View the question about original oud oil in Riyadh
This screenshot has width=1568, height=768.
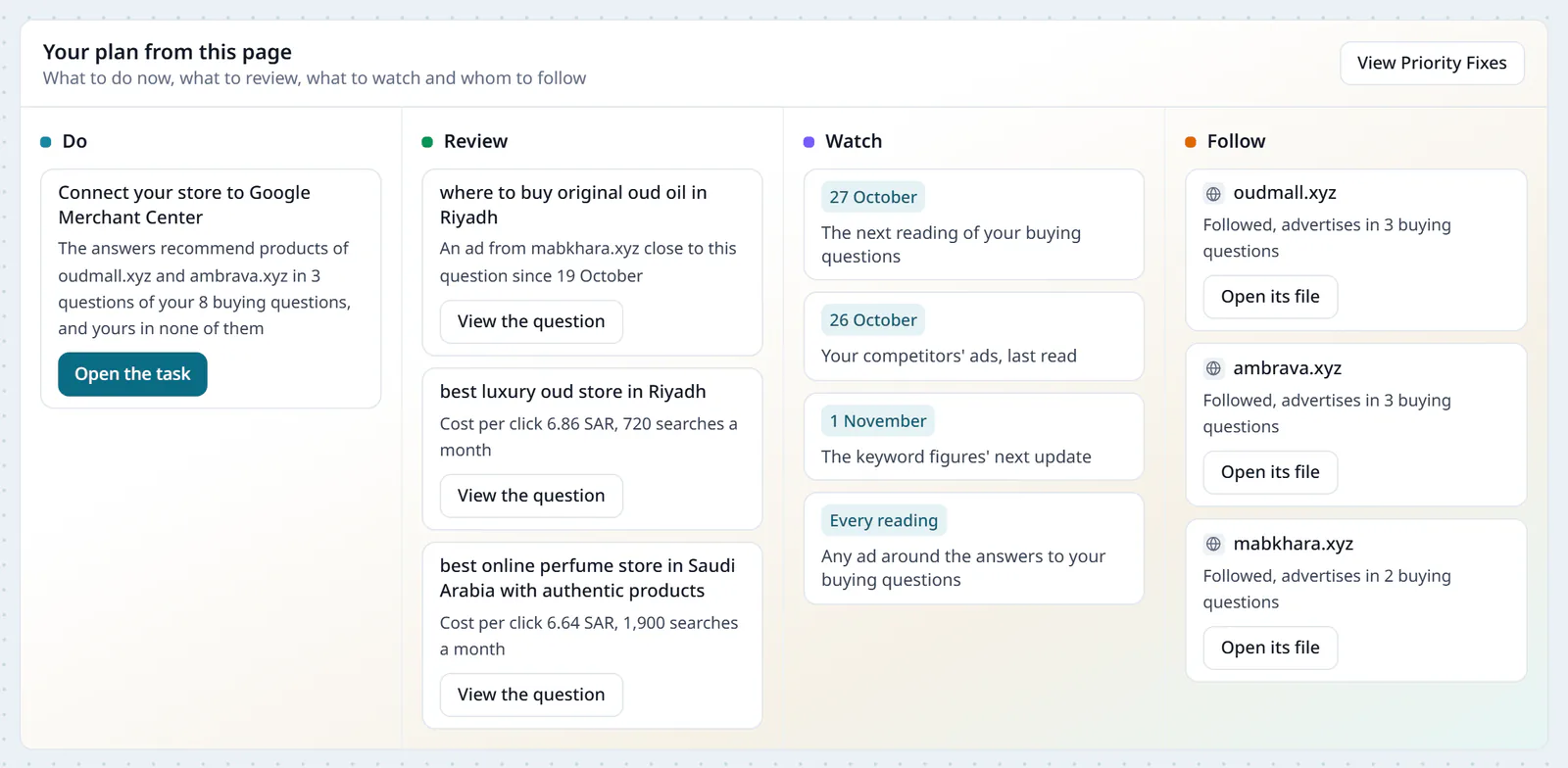[531, 321]
